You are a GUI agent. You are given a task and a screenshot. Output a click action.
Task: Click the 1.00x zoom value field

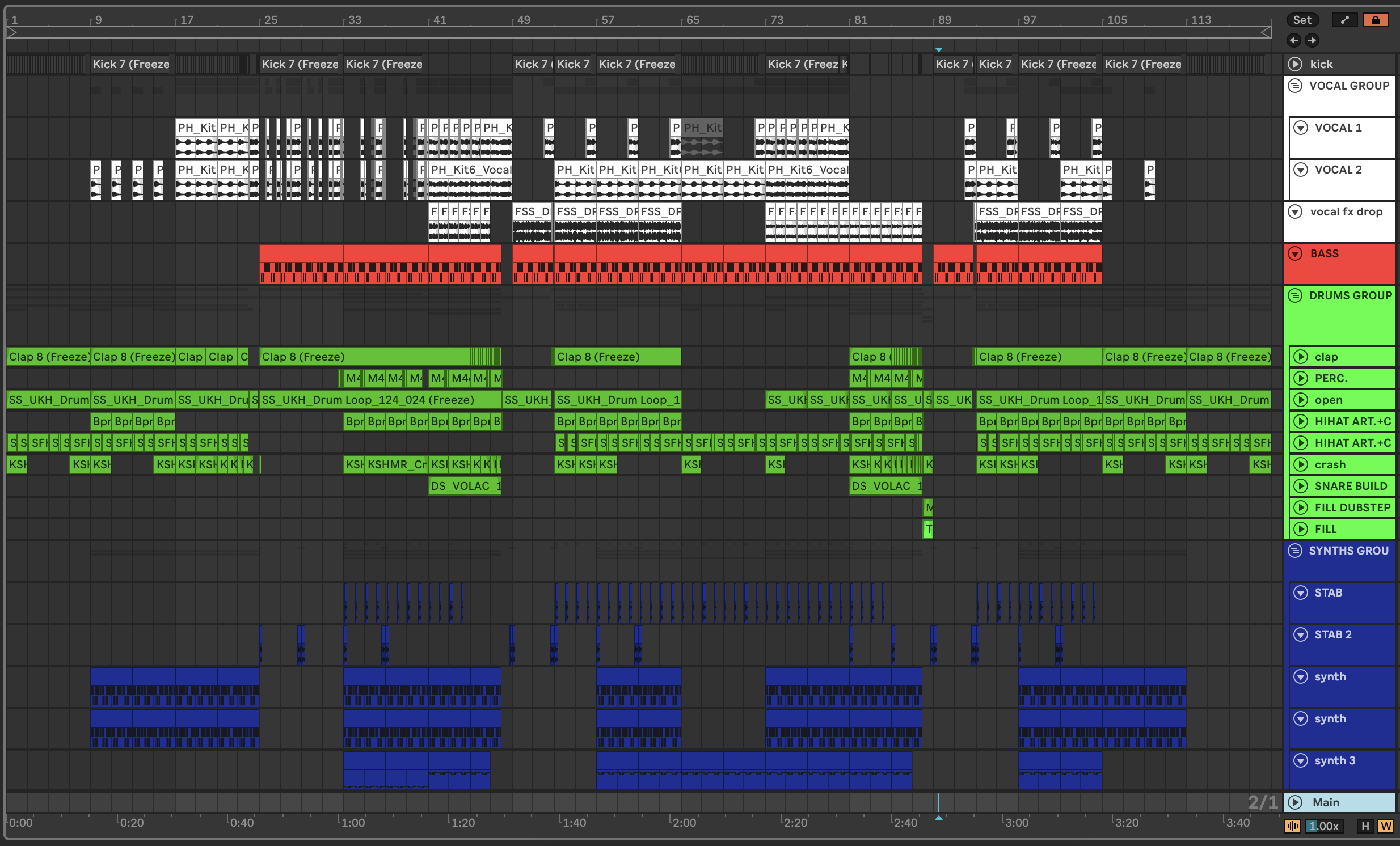pyautogui.click(x=1324, y=826)
